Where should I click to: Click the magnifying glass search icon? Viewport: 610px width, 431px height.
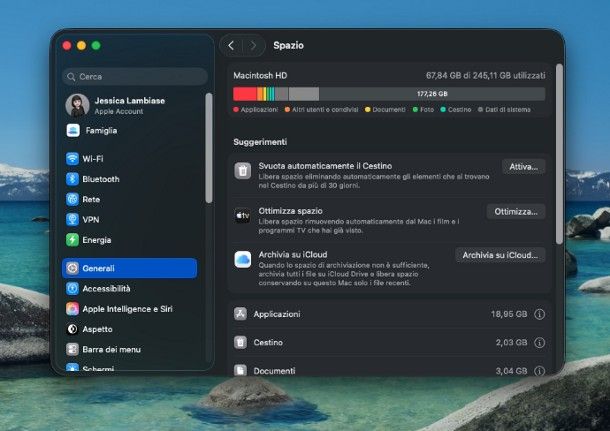point(71,77)
